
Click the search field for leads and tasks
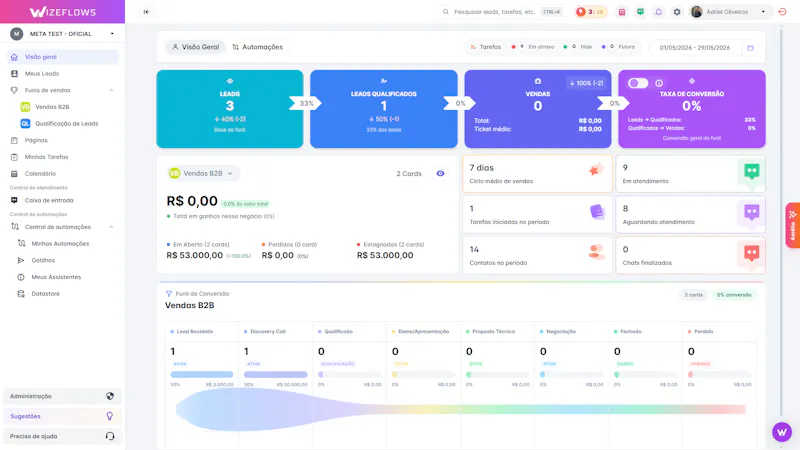(x=502, y=12)
